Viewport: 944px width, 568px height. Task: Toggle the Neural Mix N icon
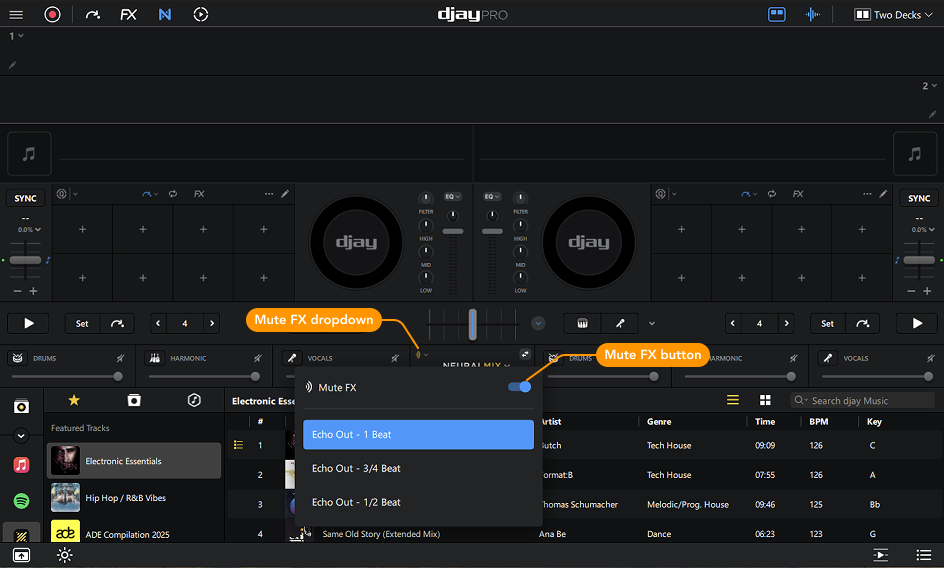coord(164,14)
